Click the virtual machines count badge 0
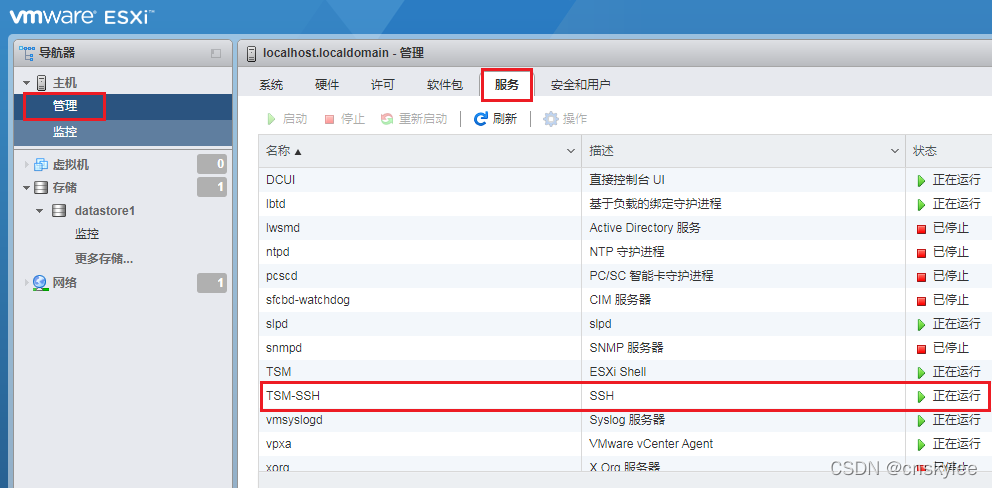Viewport: 992px width, 488px height. [211, 165]
